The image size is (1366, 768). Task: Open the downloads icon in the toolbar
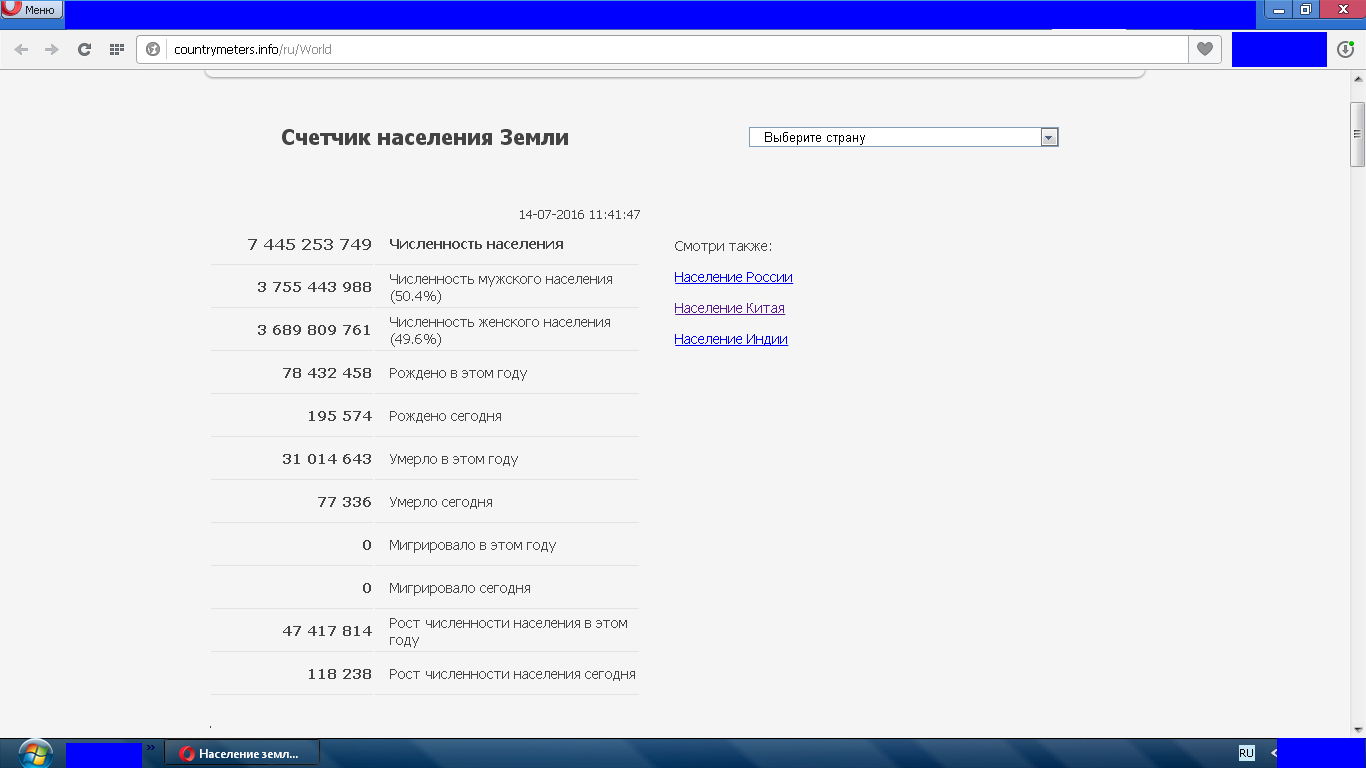click(x=1345, y=49)
